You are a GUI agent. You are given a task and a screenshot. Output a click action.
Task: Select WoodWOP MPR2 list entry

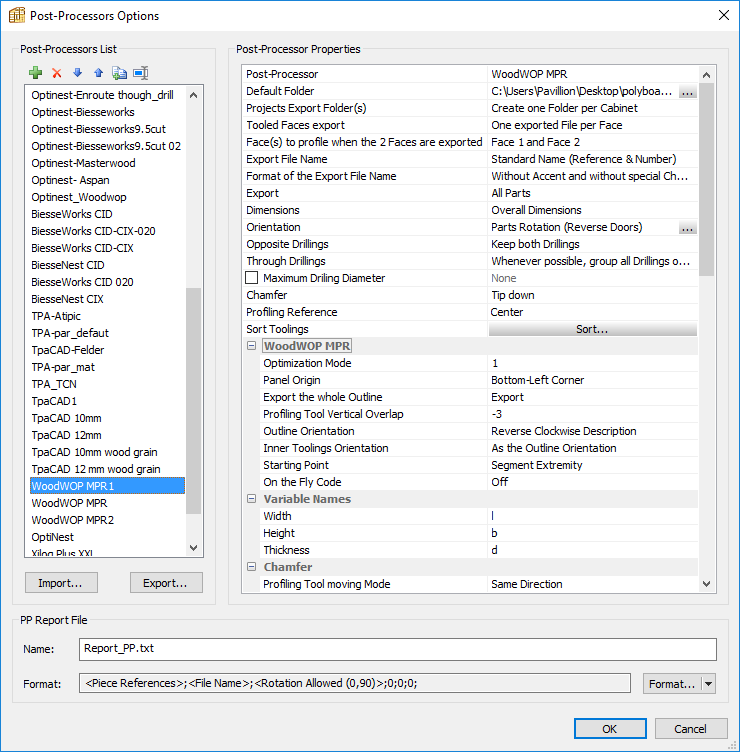[x=73, y=520]
